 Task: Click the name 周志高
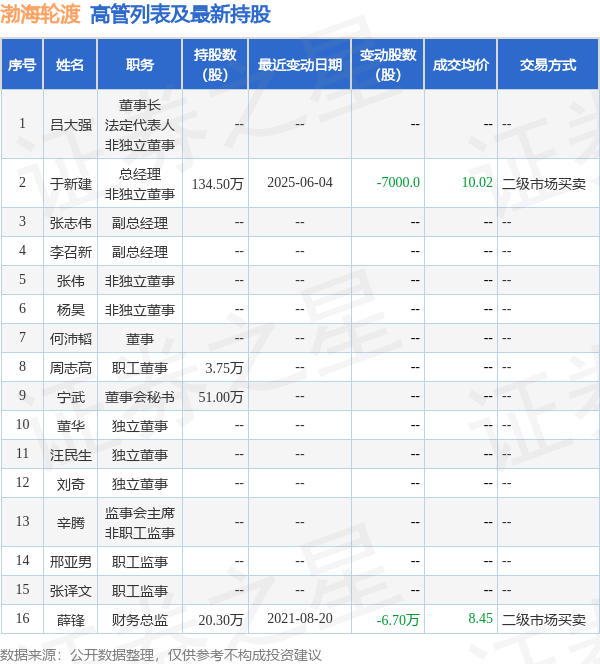point(71,368)
